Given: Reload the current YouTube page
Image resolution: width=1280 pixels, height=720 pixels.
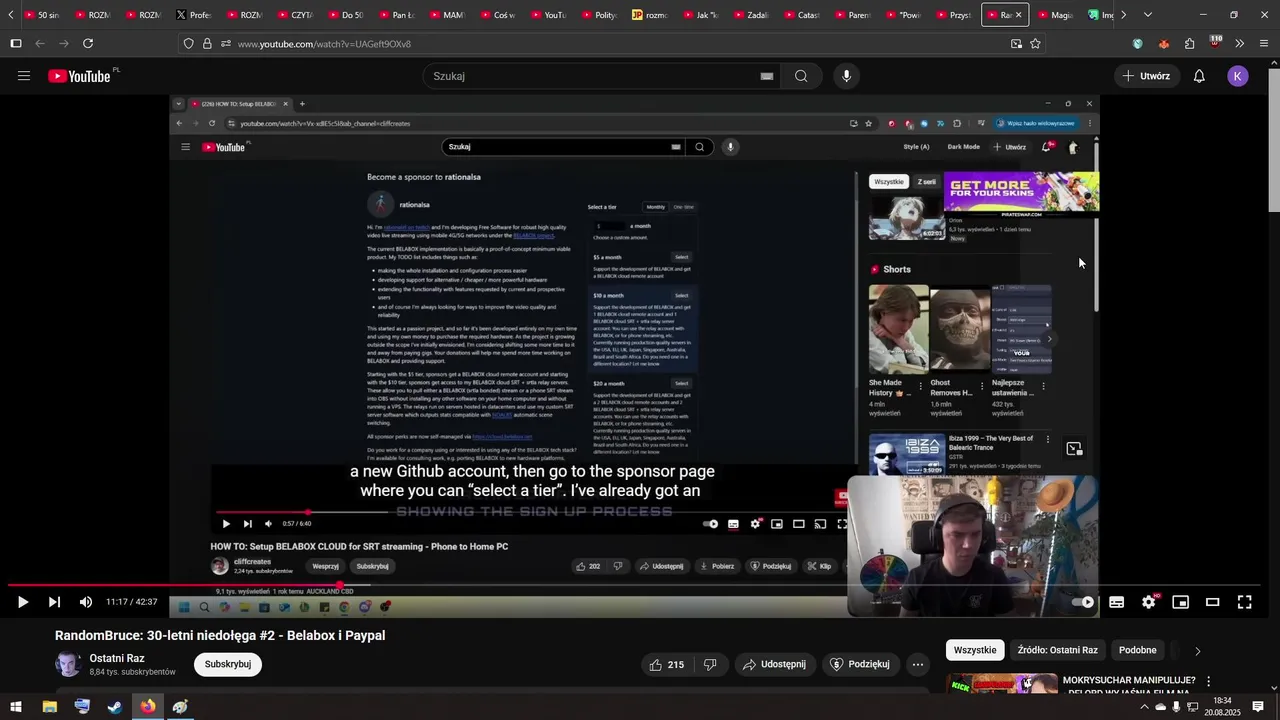Looking at the screenshot, I should pyautogui.click(x=88, y=44).
